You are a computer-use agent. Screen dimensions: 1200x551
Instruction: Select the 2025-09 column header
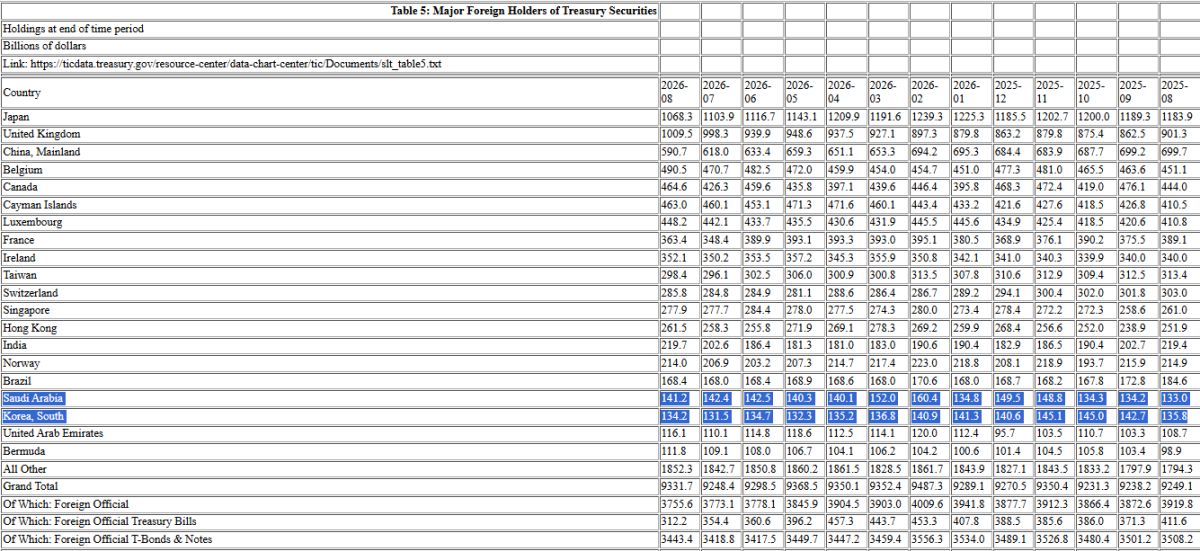click(1138, 92)
